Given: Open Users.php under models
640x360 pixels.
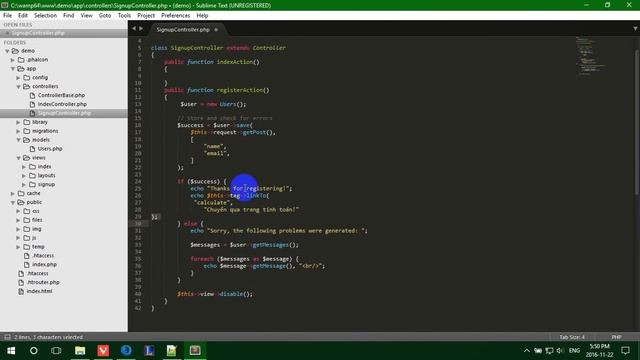Looking at the screenshot, I should [50, 149].
